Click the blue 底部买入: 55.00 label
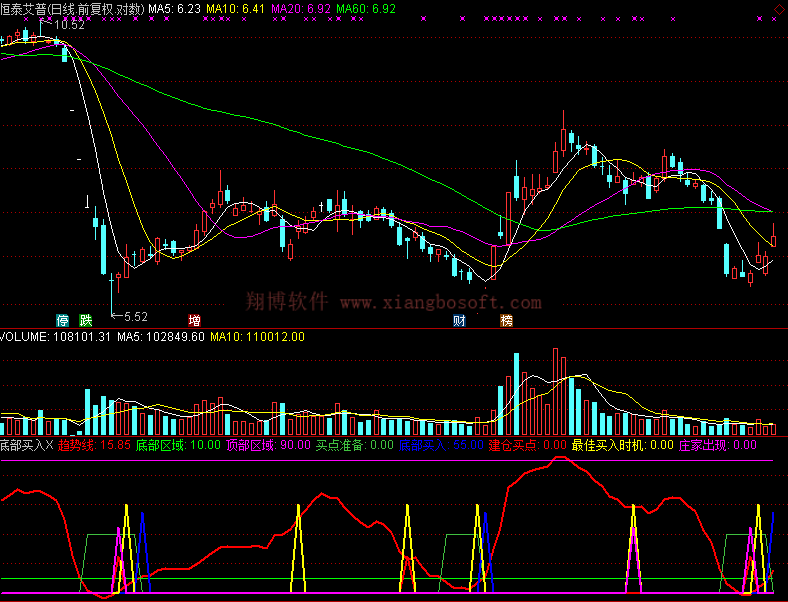788x602 pixels. coord(441,445)
